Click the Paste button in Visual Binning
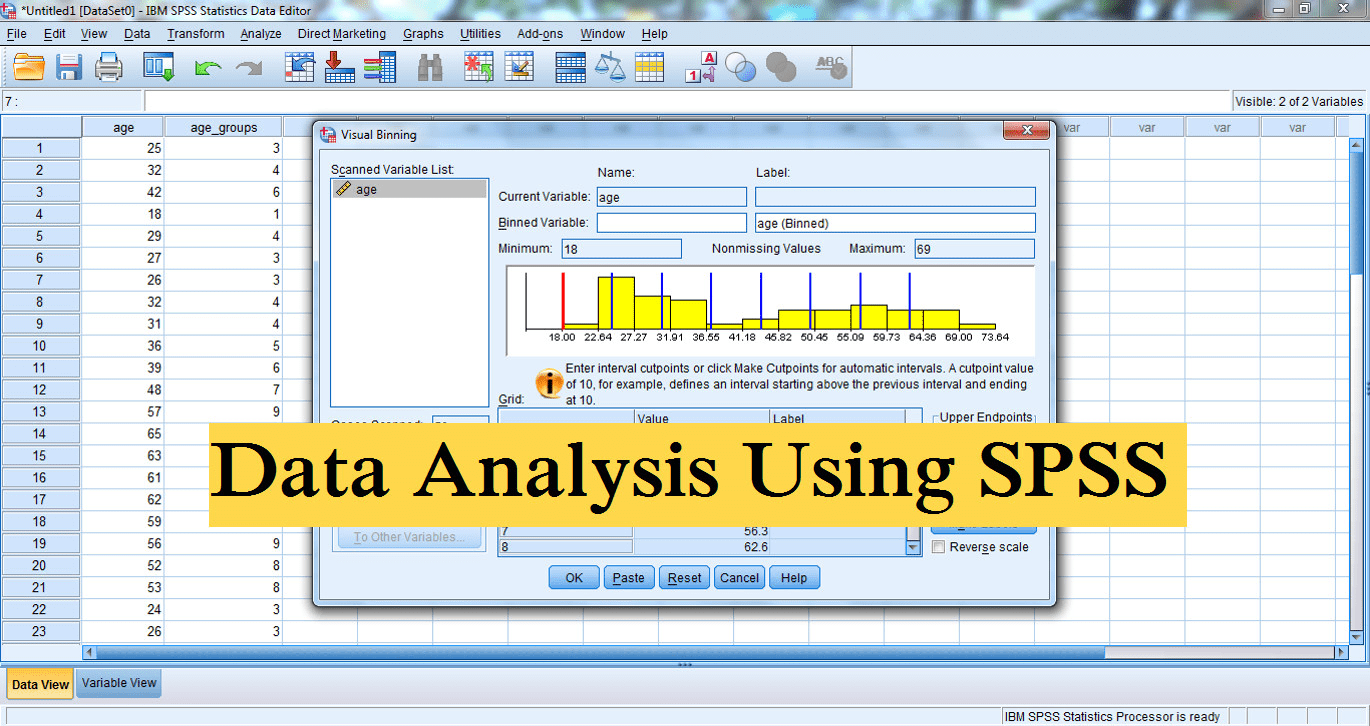The height and width of the screenshot is (726, 1370). [628, 578]
